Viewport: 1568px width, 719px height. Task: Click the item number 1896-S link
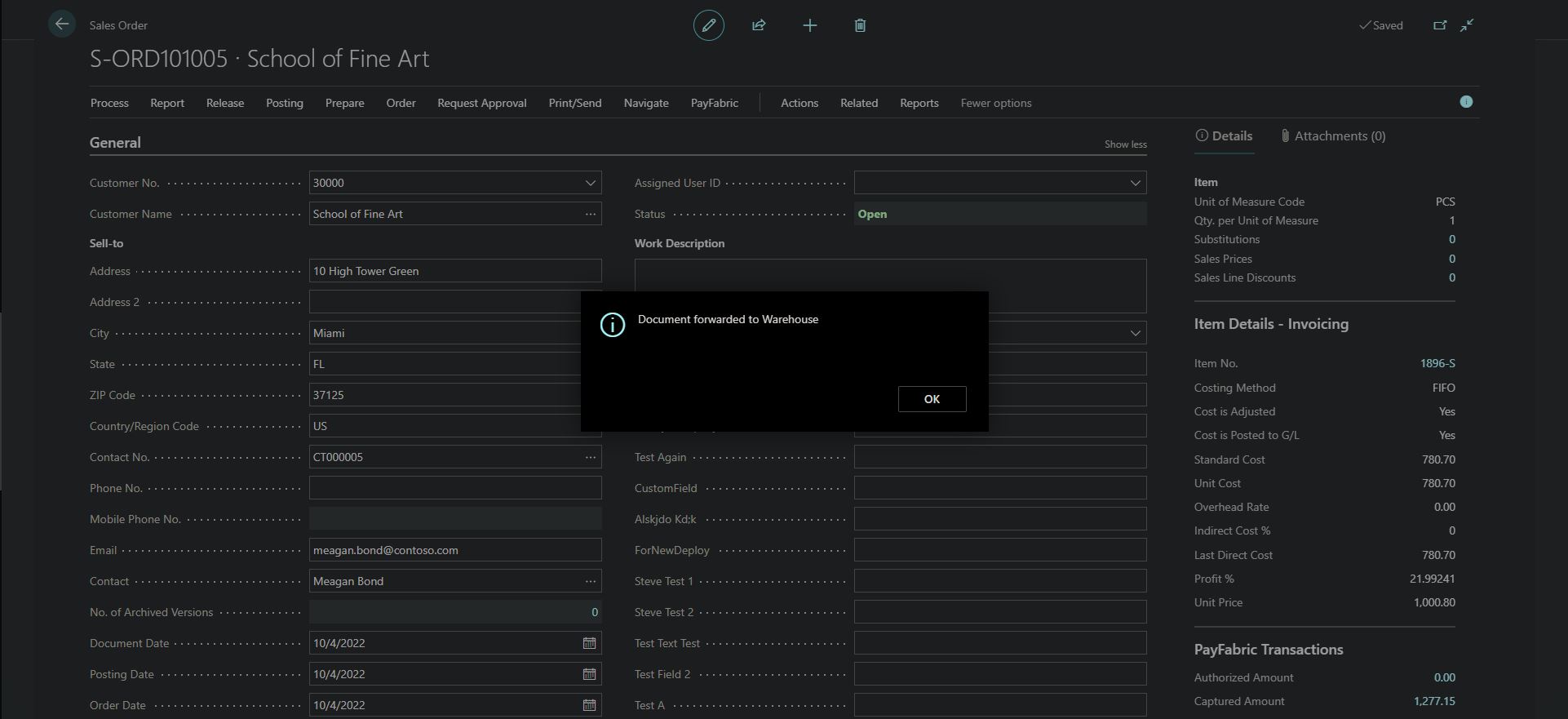(x=1437, y=363)
